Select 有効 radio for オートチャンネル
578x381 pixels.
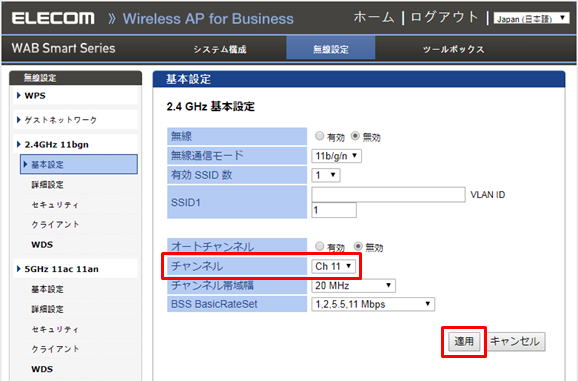click(320, 246)
